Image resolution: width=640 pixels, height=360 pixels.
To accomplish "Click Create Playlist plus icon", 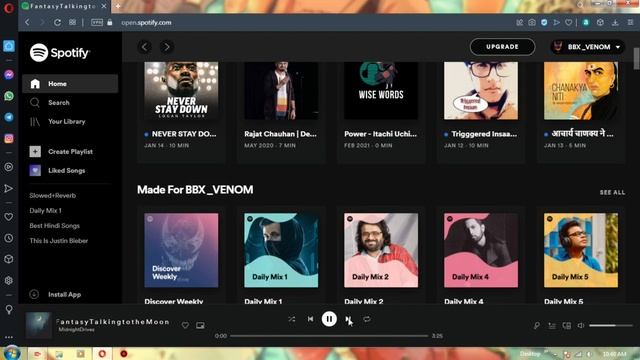I will coord(35,151).
